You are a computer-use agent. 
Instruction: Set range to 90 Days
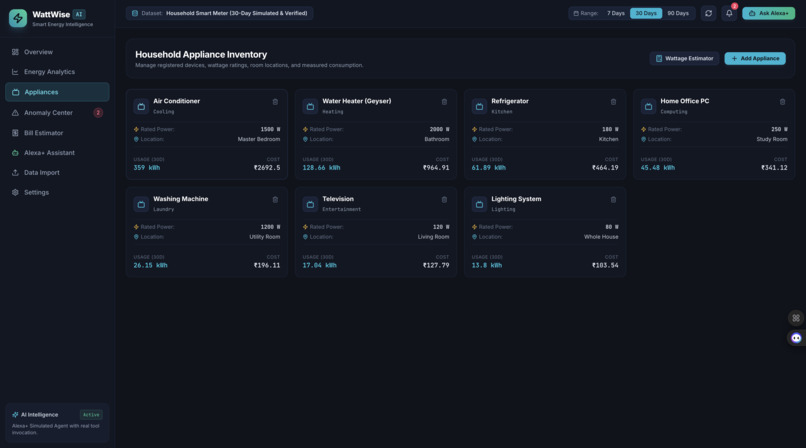(x=677, y=13)
